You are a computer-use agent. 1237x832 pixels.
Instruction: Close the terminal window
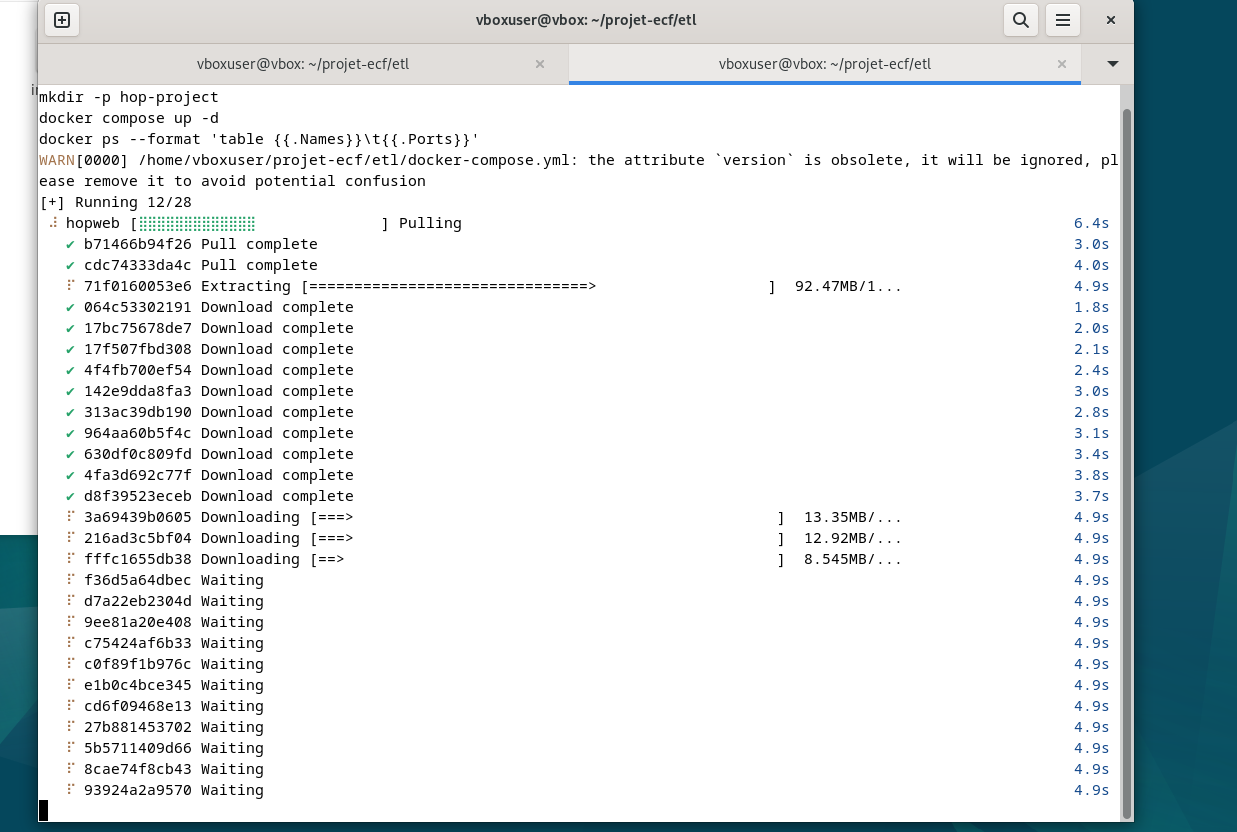click(1111, 20)
